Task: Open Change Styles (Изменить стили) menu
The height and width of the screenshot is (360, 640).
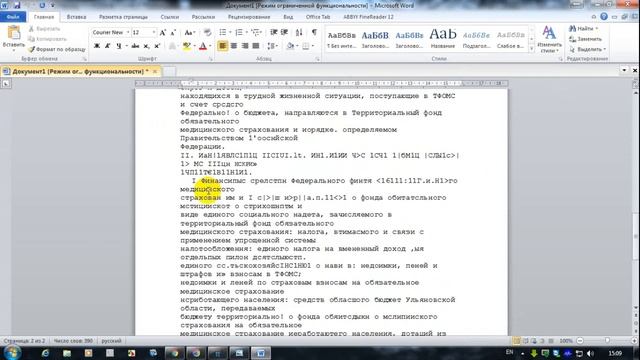Action: [x=549, y=40]
